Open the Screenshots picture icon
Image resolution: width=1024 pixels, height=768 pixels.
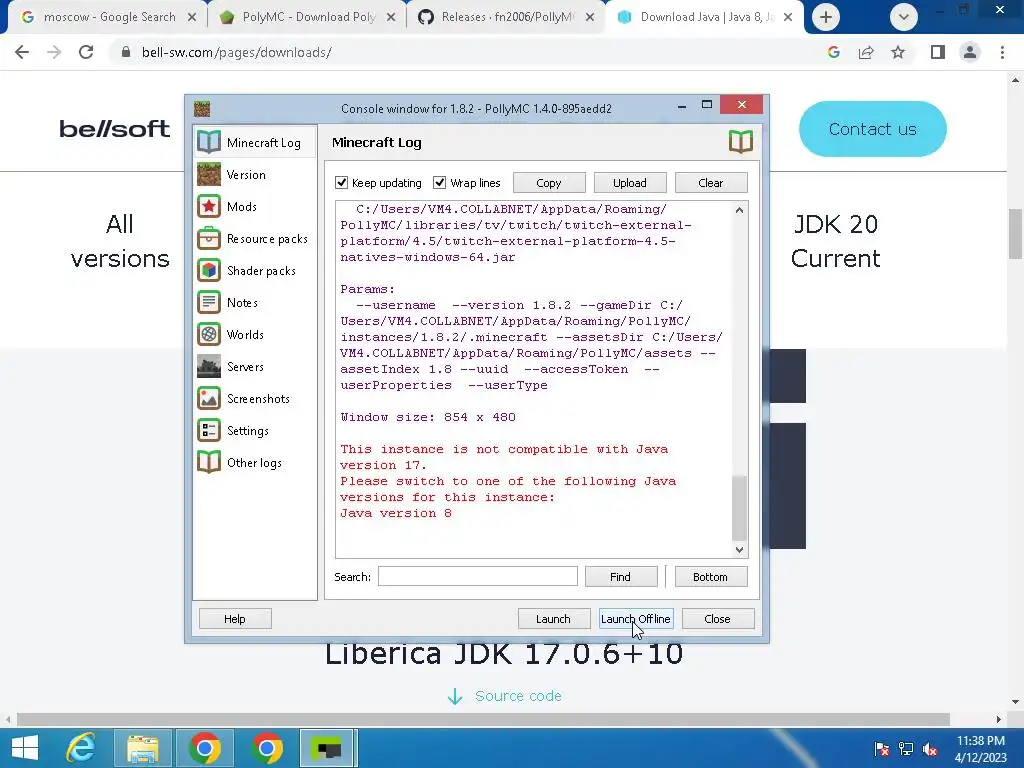[x=209, y=398]
